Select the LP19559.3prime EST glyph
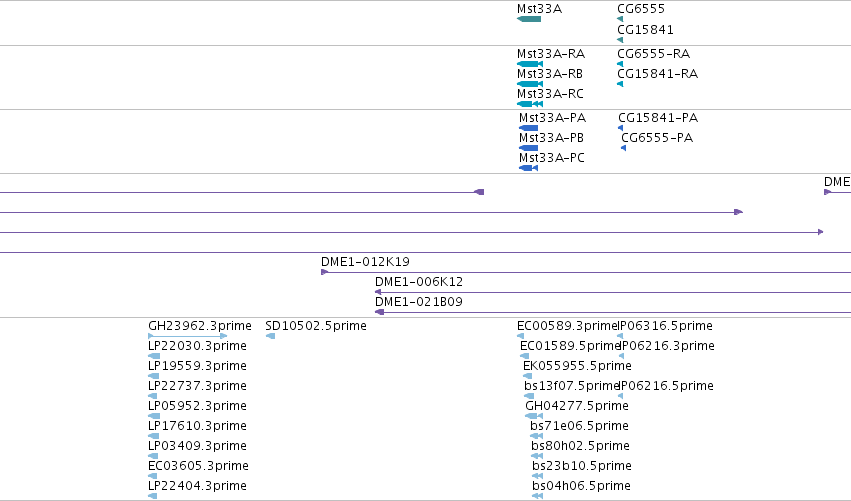Screen dimensions: 851x501 click(x=154, y=376)
